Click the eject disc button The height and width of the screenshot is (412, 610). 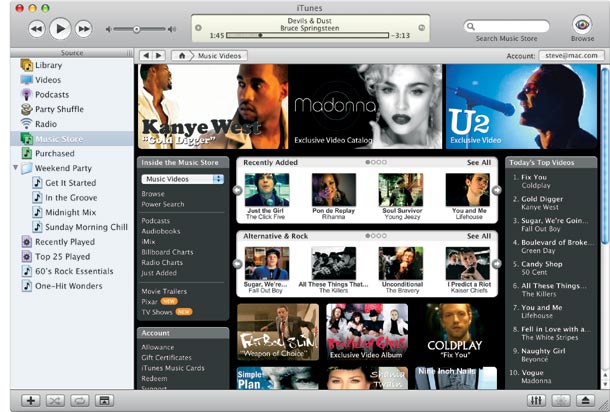(x=585, y=400)
